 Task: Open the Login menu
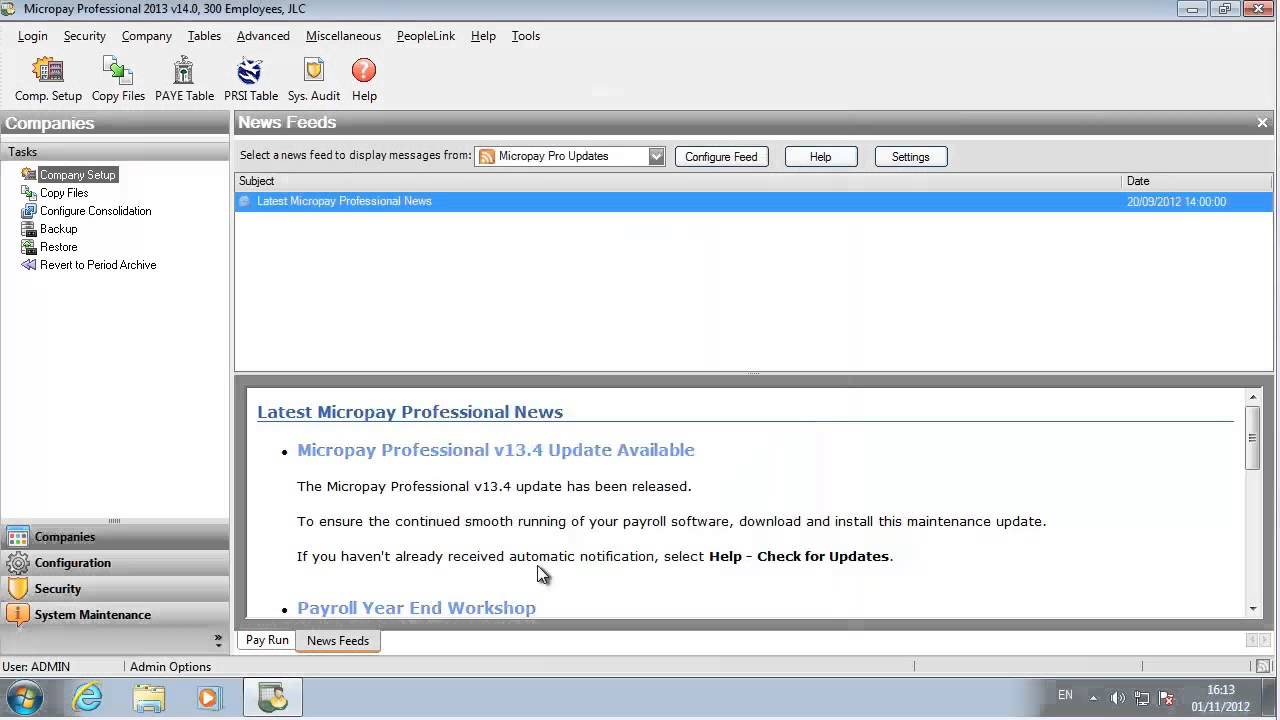[x=32, y=36]
